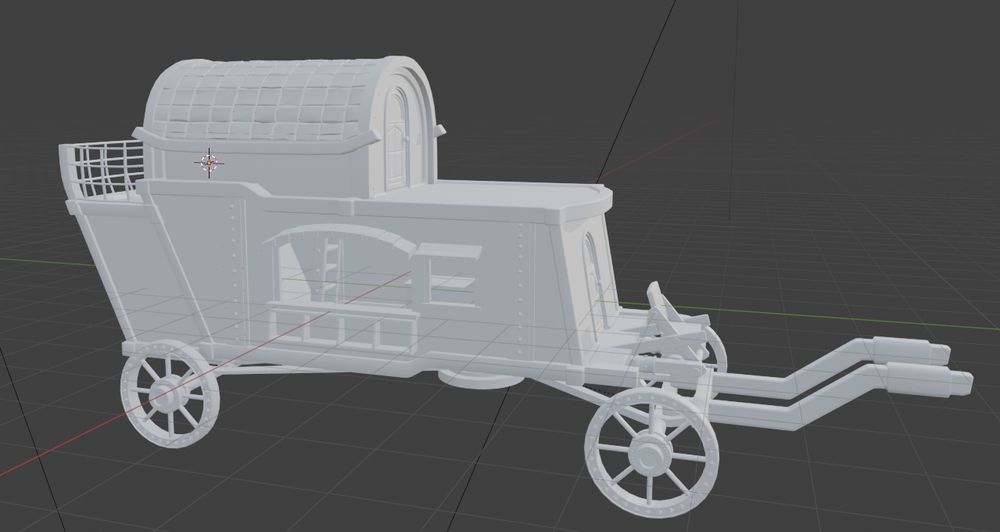1000x532 pixels.
Task: Select the lower draw shaft end cap
Action: pos(929,378)
